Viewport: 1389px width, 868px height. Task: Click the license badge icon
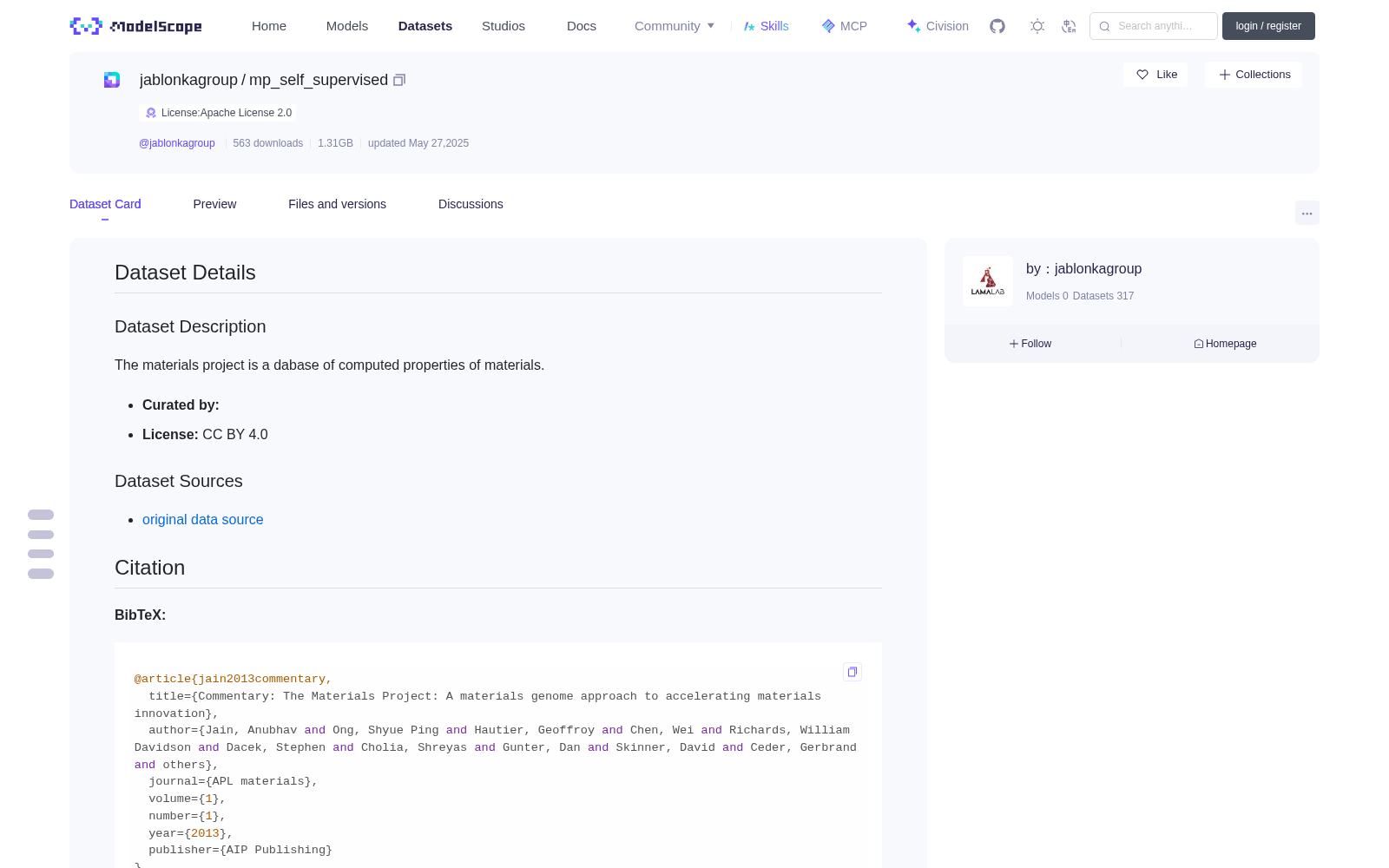pos(151,113)
